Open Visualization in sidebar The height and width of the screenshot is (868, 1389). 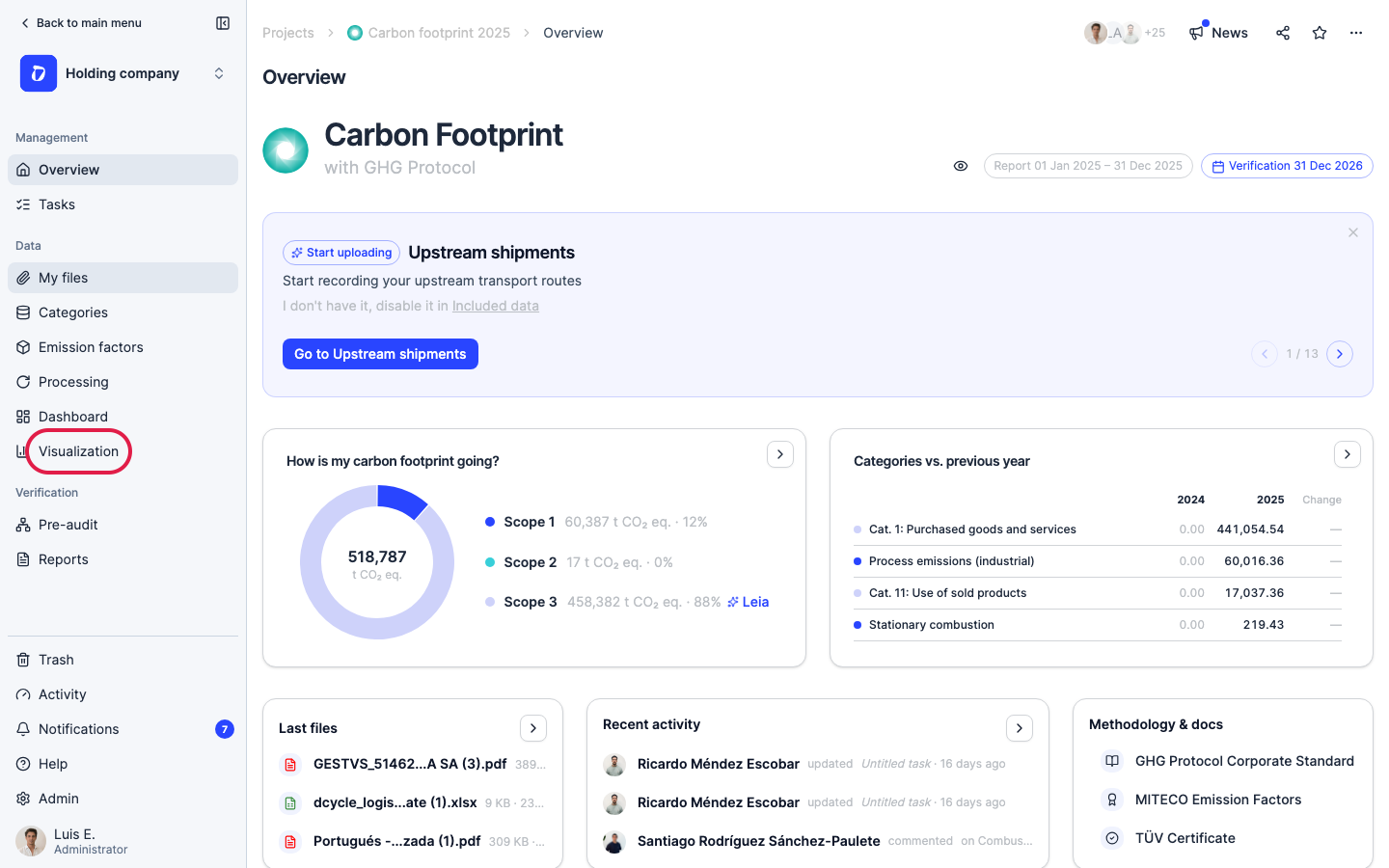pos(123,451)
